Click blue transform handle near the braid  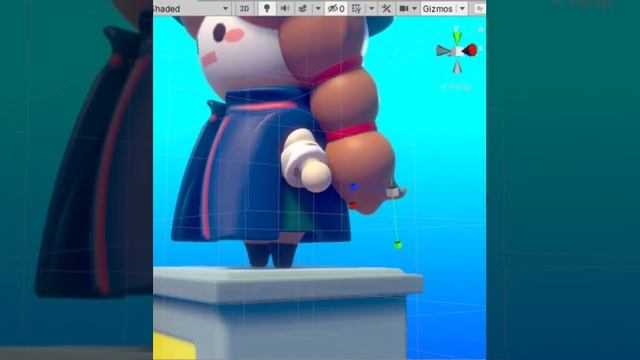[x=354, y=187]
